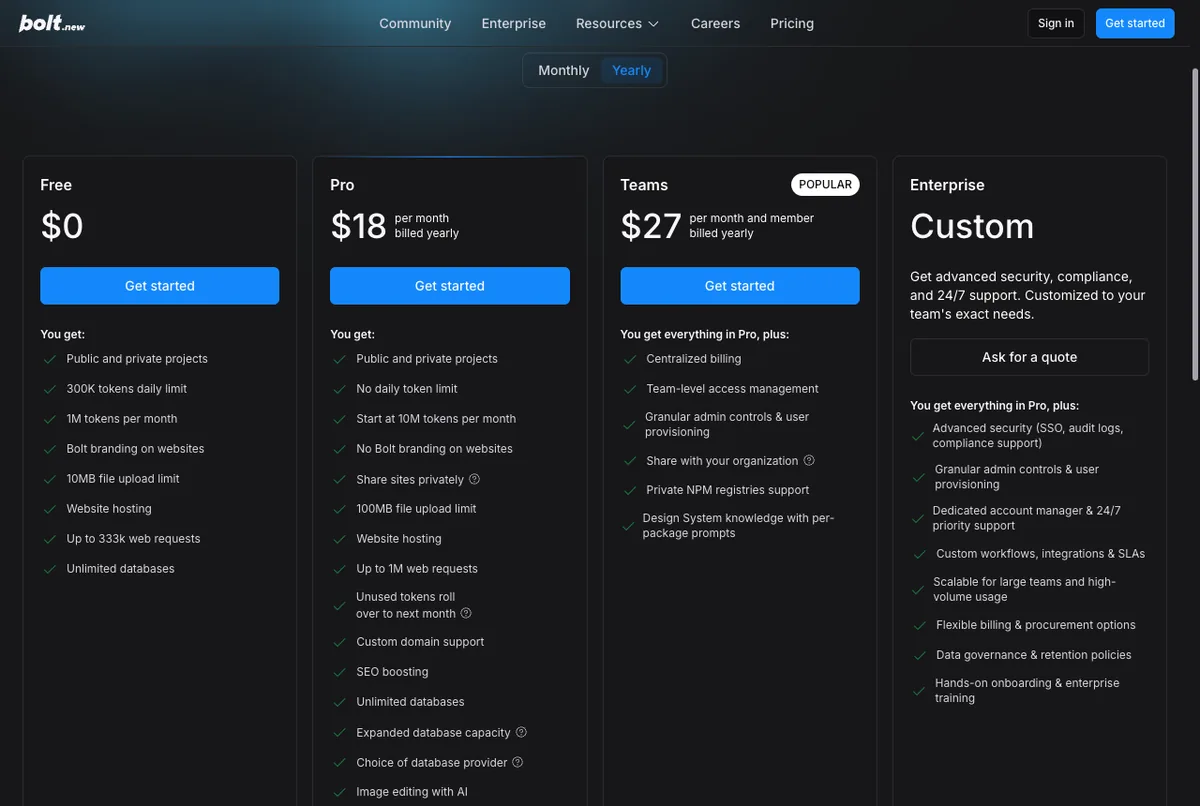This screenshot has height=806, width=1200.
Task: Go to the Pricing nav item
Action: [x=792, y=23]
